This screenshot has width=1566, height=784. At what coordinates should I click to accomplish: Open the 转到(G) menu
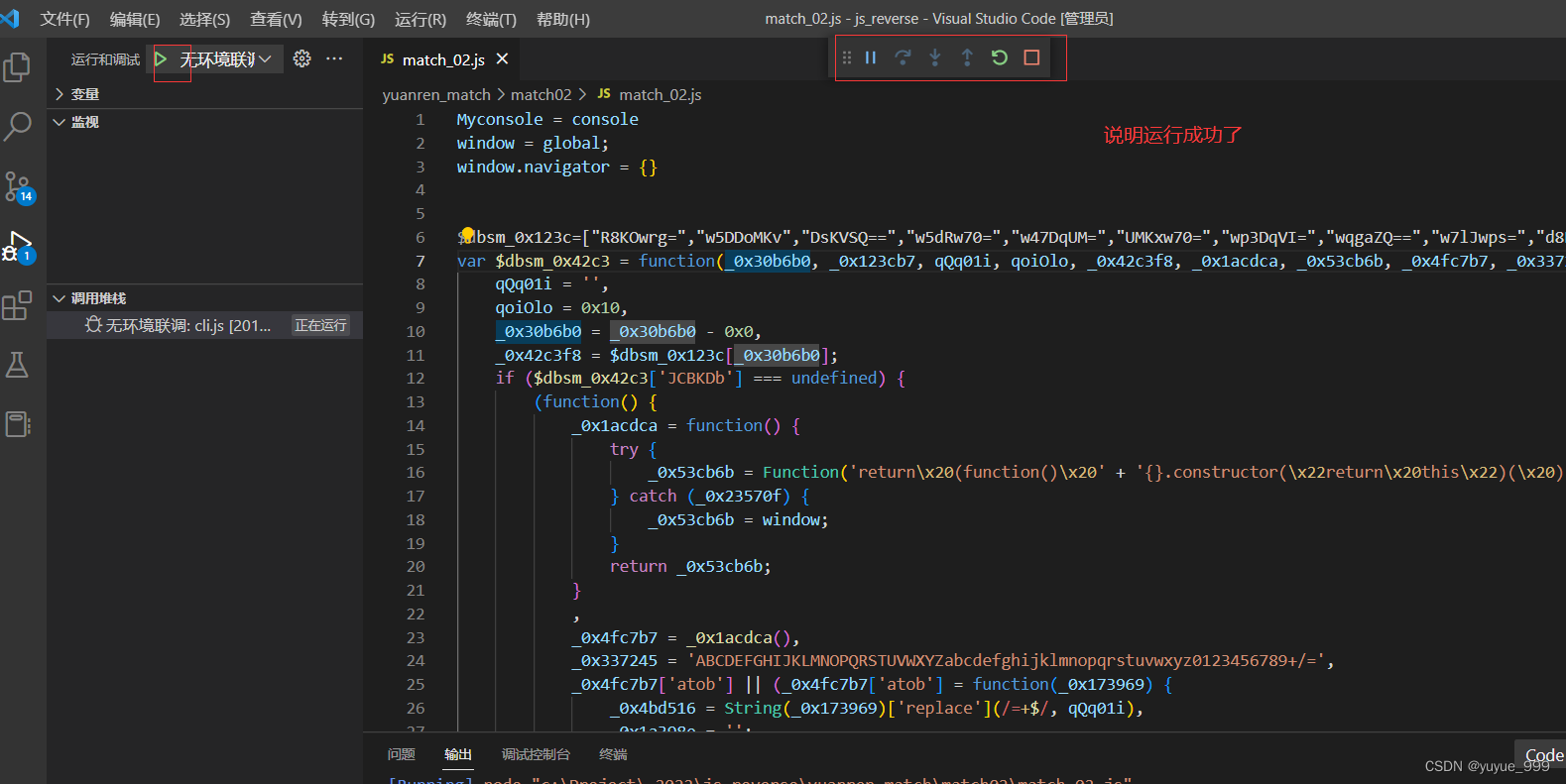[348, 19]
